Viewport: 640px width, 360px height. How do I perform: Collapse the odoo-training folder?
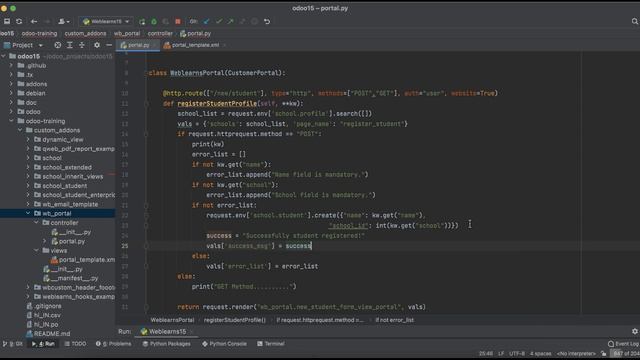(11, 121)
